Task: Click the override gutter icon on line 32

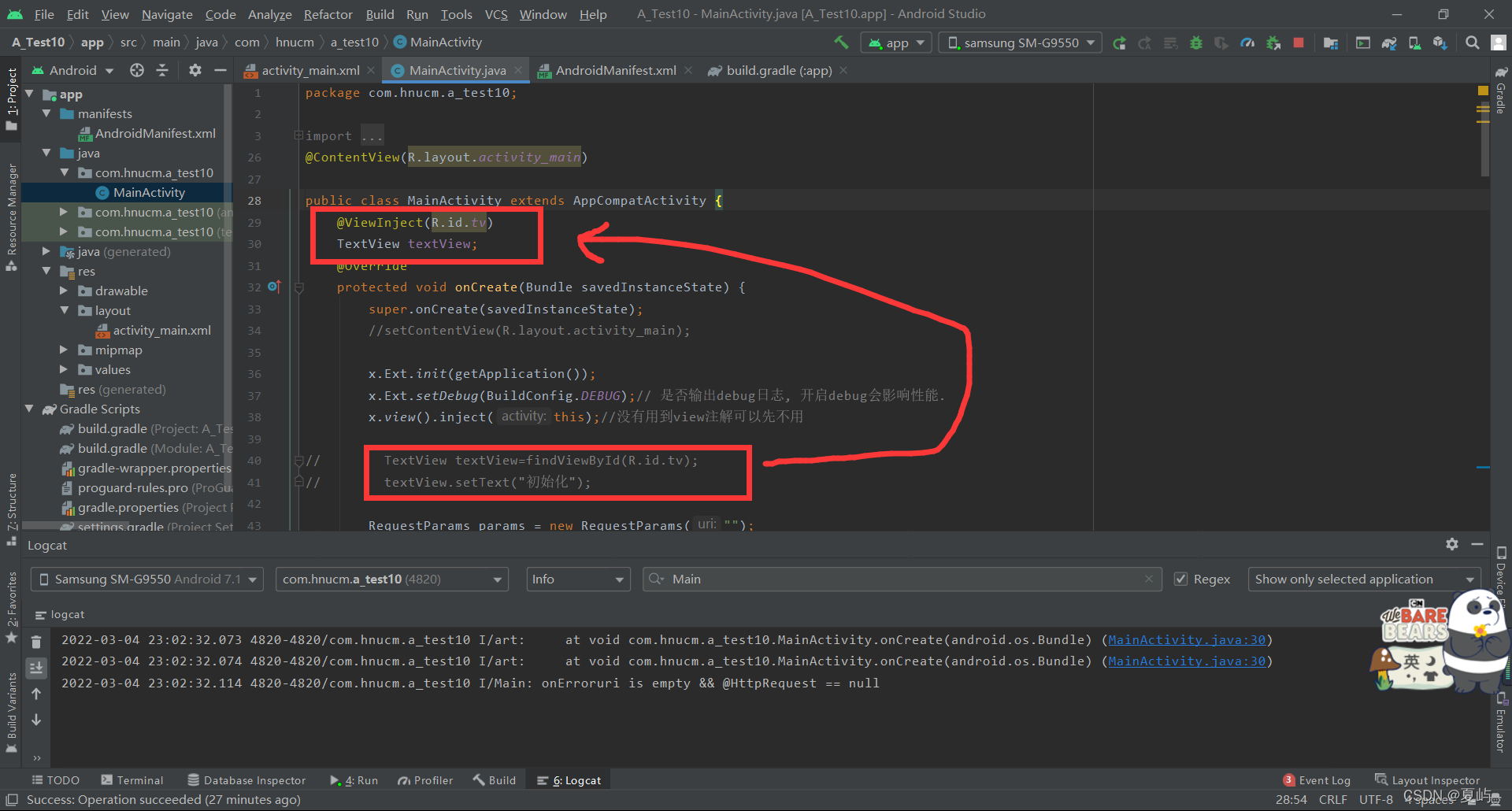Action: [x=274, y=287]
